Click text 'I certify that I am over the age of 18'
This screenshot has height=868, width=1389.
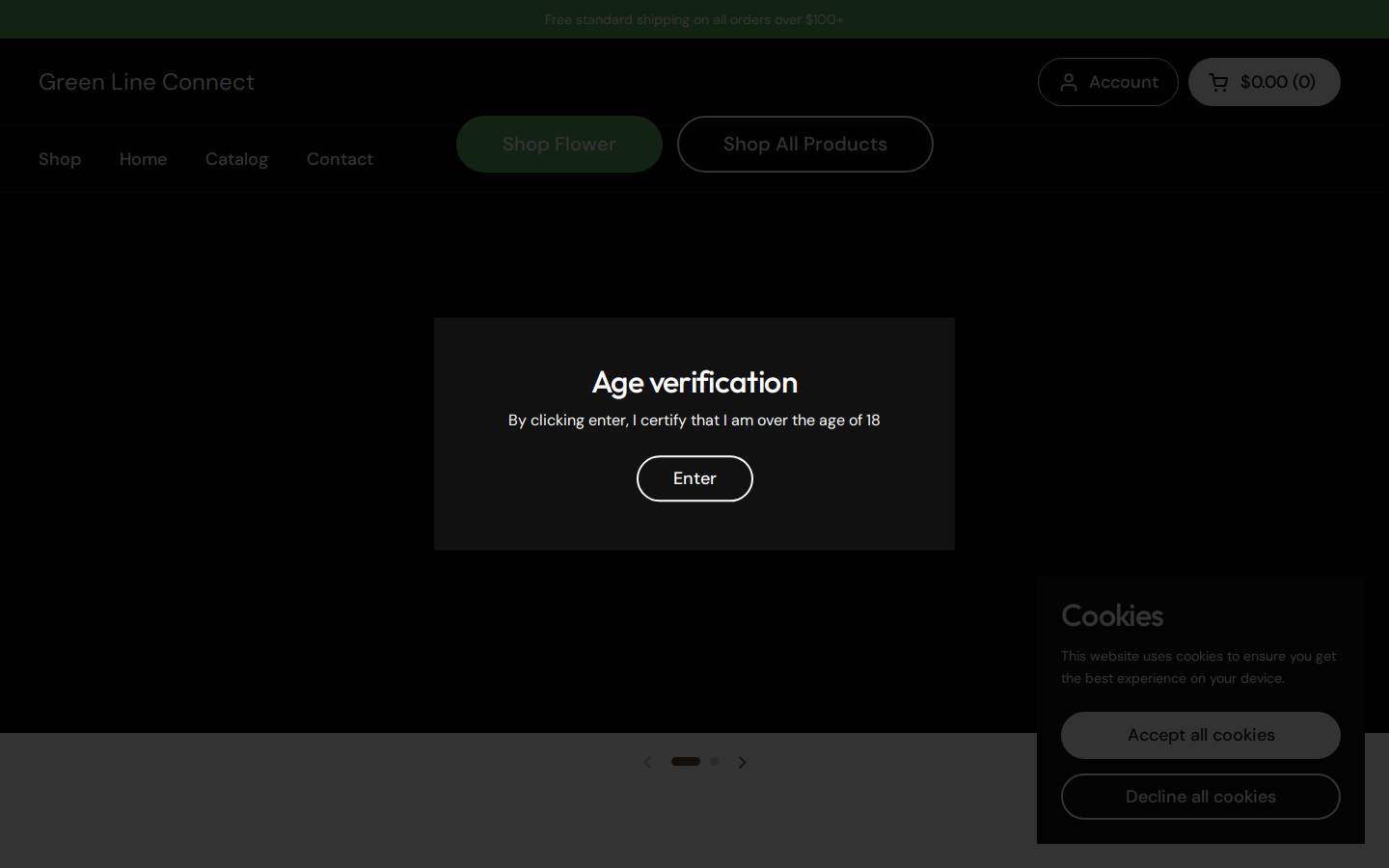756,420
